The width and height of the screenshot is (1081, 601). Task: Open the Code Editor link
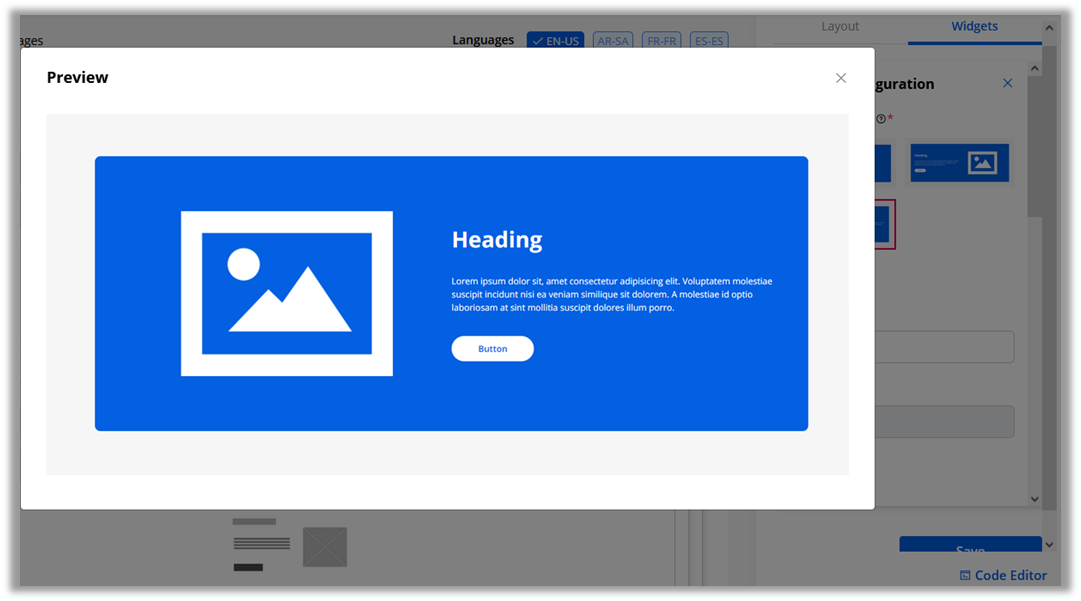coord(1003,575)
